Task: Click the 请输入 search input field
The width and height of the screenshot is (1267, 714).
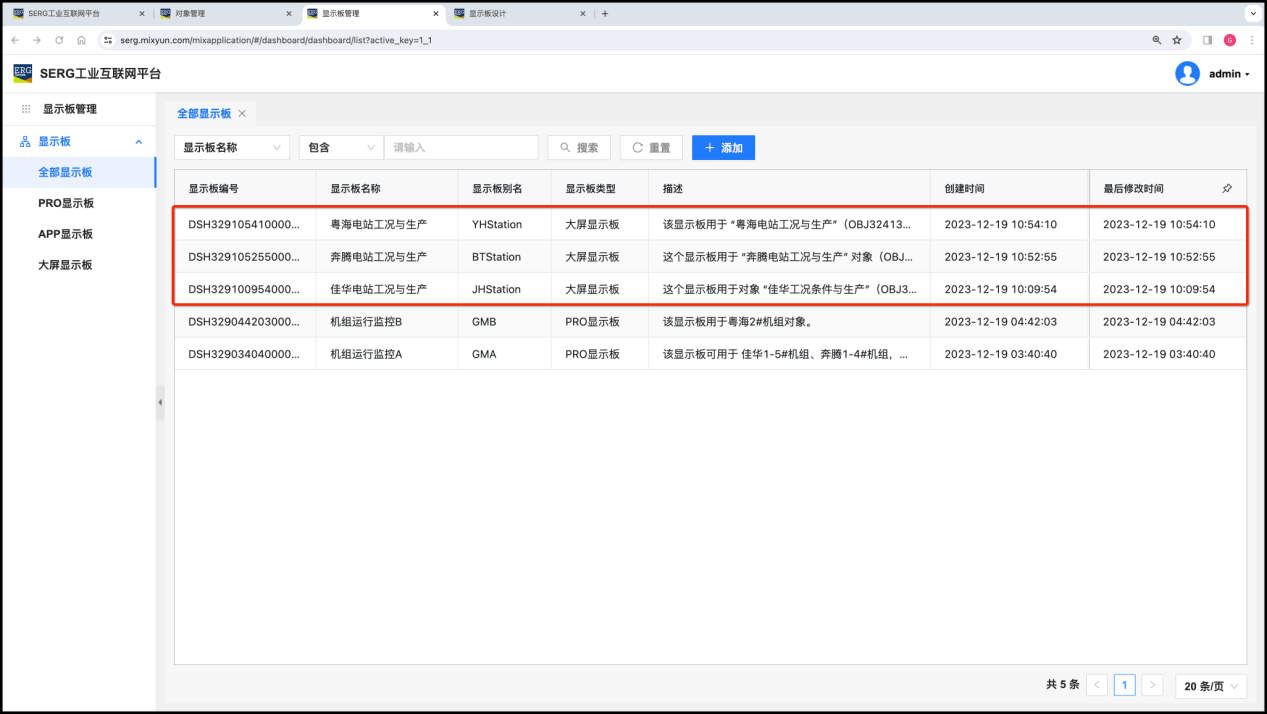Action: (x=461, y=148)
